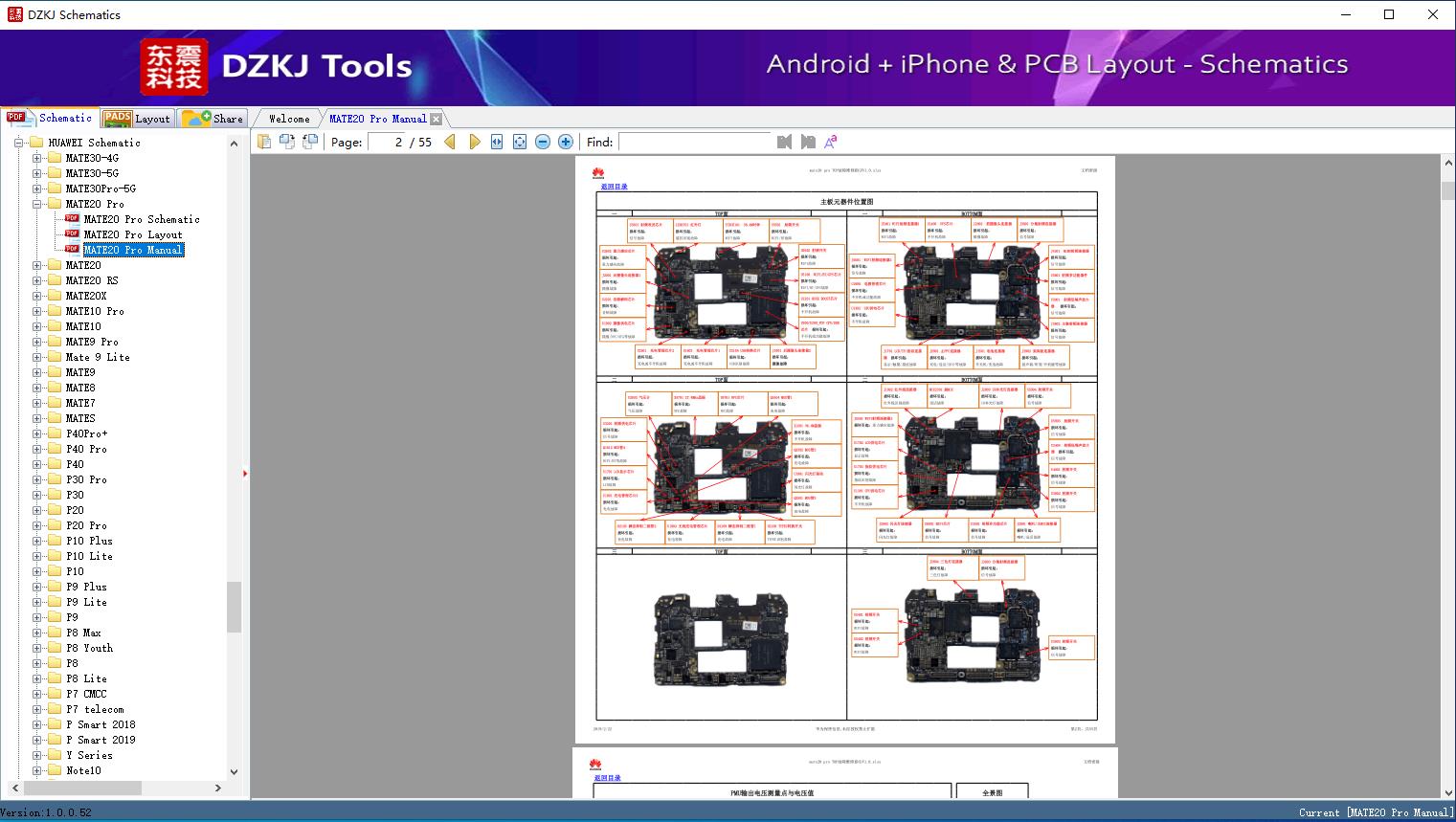This screenshot has width=1456, height=822.
Task: Collapse the MATE20 Pro tree node
Action: pos(37,204)
